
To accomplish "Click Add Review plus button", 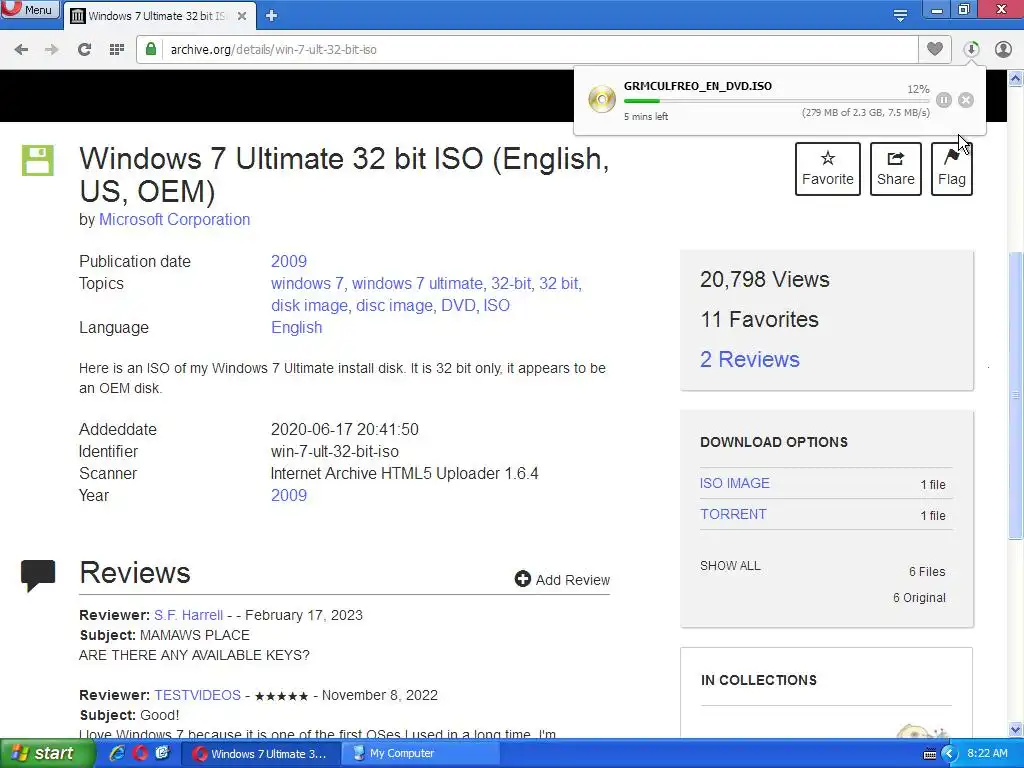I will click(562, 580).
